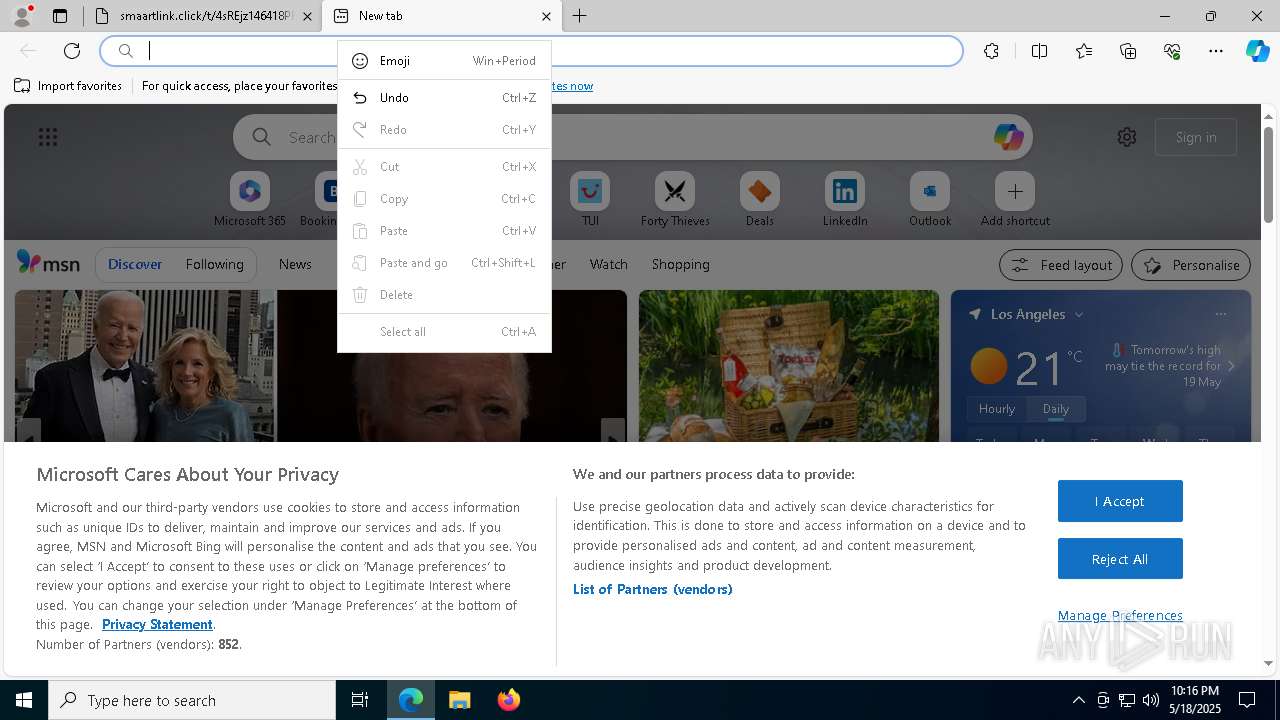The height and width of the screenshot is (720, 1280).
Task: Launch Firefox from taskbar
Action: tap(508, 700)
